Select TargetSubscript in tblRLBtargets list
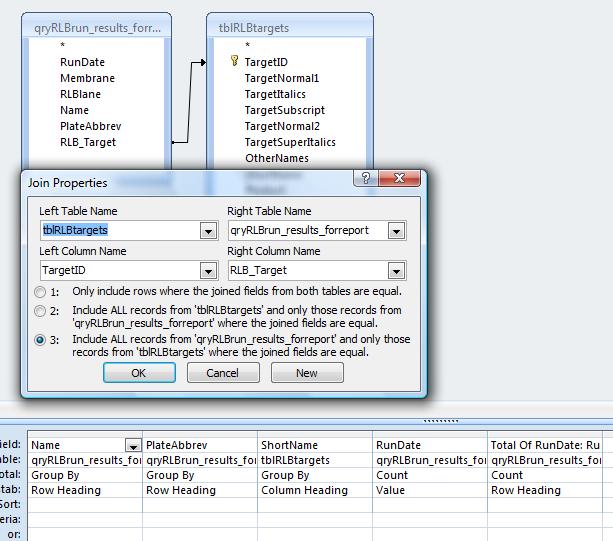The image size is (613, 541). point(284,110)
